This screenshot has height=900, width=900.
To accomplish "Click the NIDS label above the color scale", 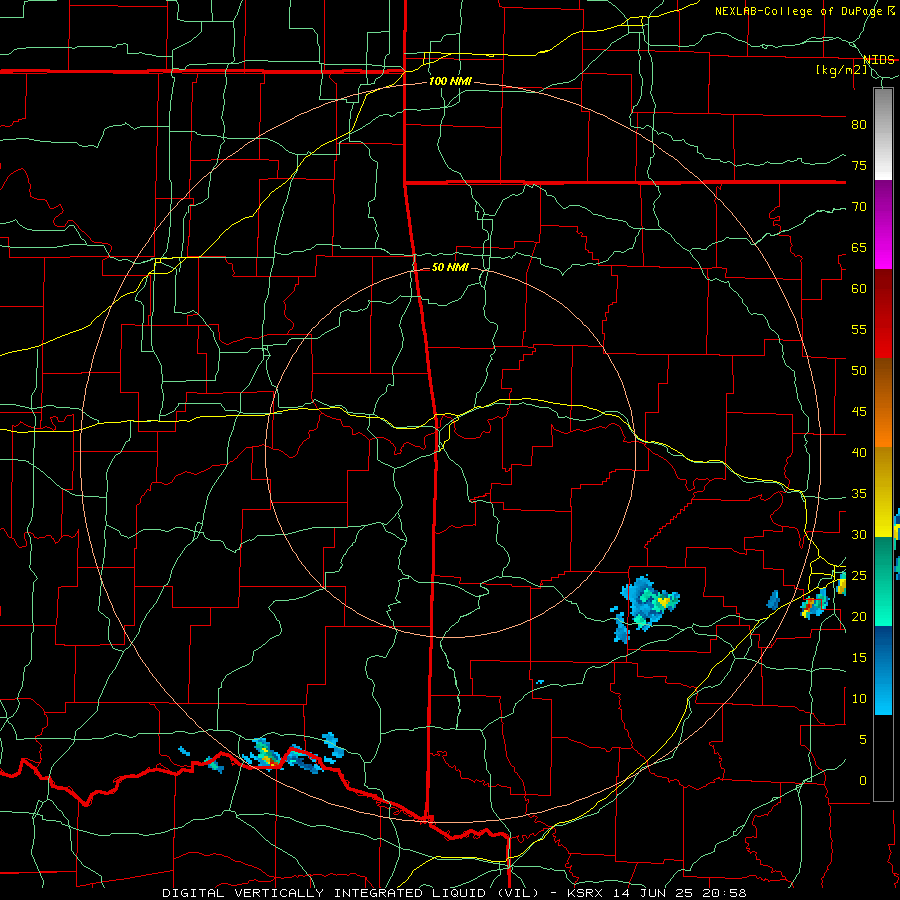I will coord(878,60).
